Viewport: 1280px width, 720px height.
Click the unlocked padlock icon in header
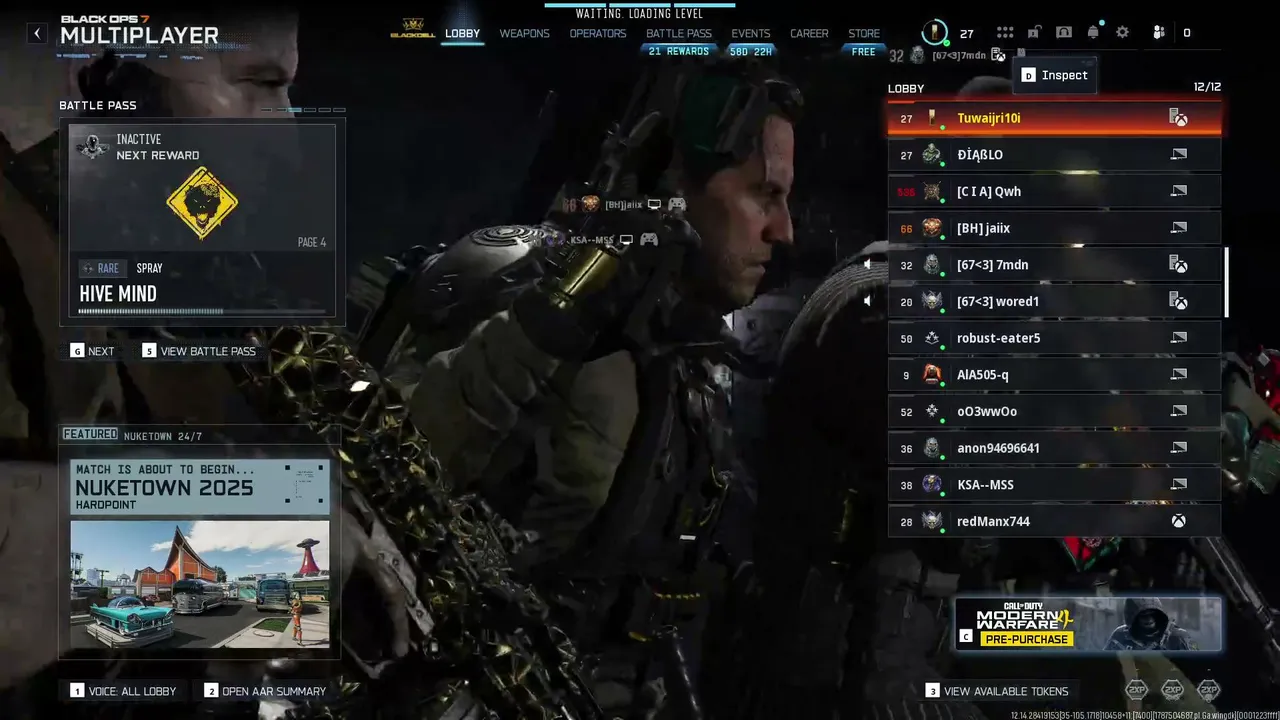point(1035,33)
